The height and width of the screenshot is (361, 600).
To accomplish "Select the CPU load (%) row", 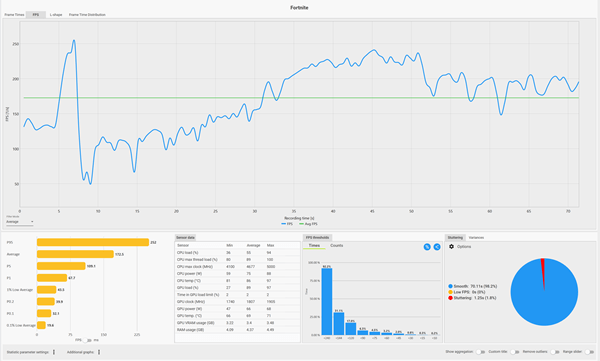I will pyautogui.click(x=237, y=253).
